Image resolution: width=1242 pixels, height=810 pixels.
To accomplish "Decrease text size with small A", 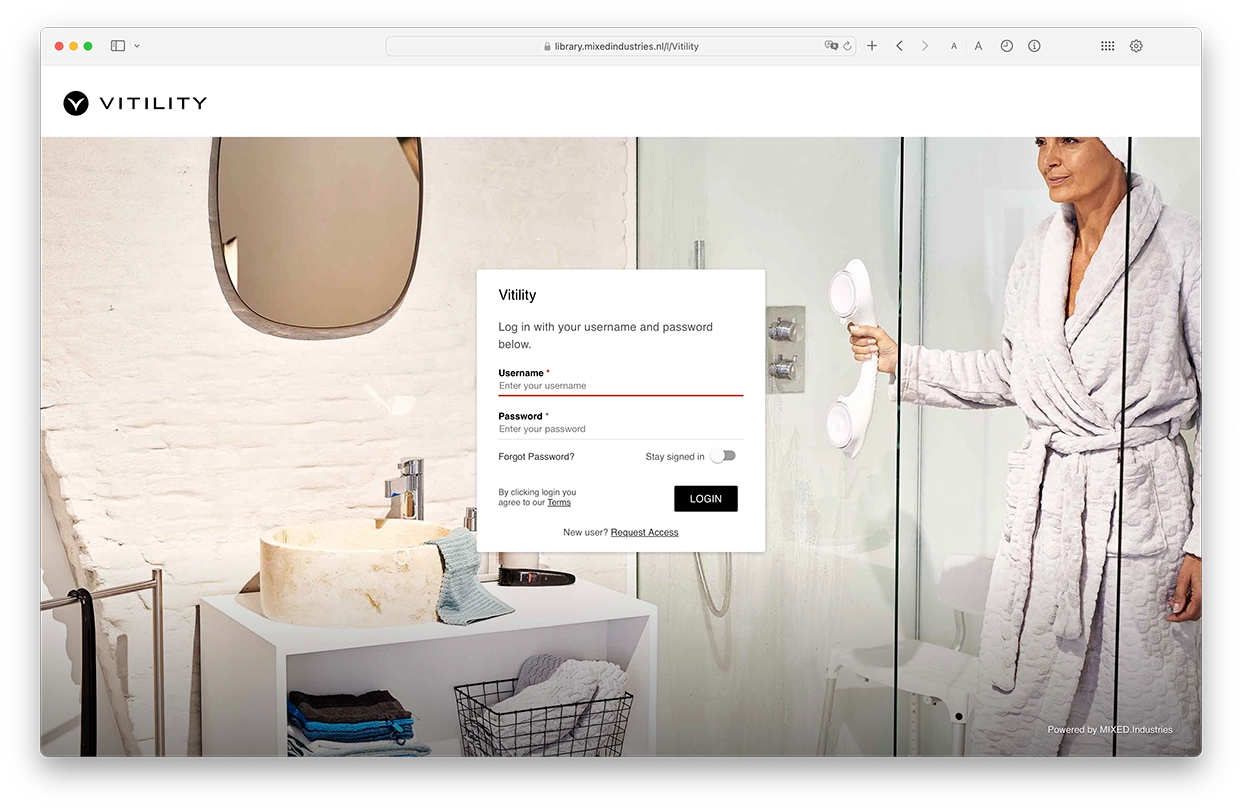I will [x=954, y=46].
